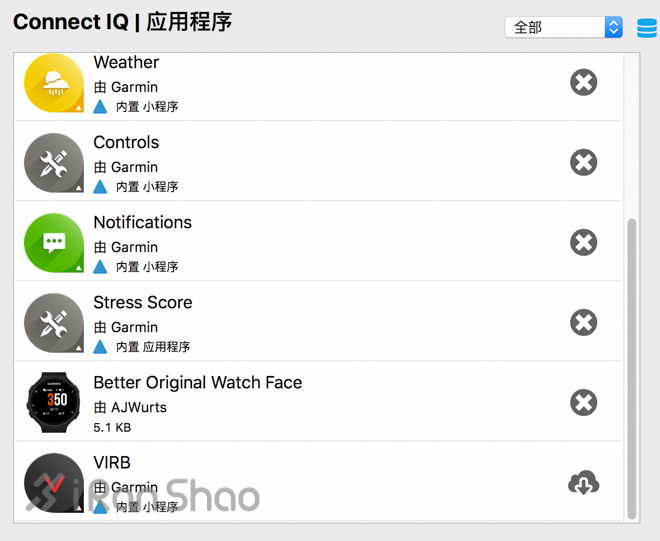Remove the Weather widget with X icon
The height and width of the screenshot is (541, 660).
click(x=583, y=82)
